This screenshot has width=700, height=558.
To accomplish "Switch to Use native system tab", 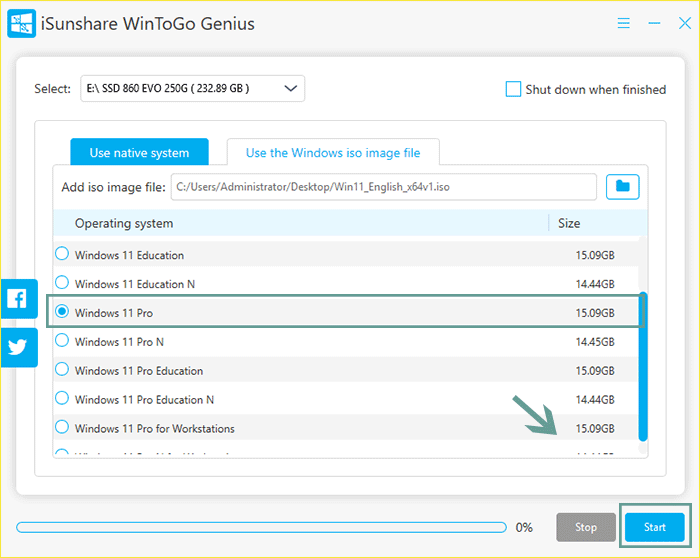I will pos(139,152).
